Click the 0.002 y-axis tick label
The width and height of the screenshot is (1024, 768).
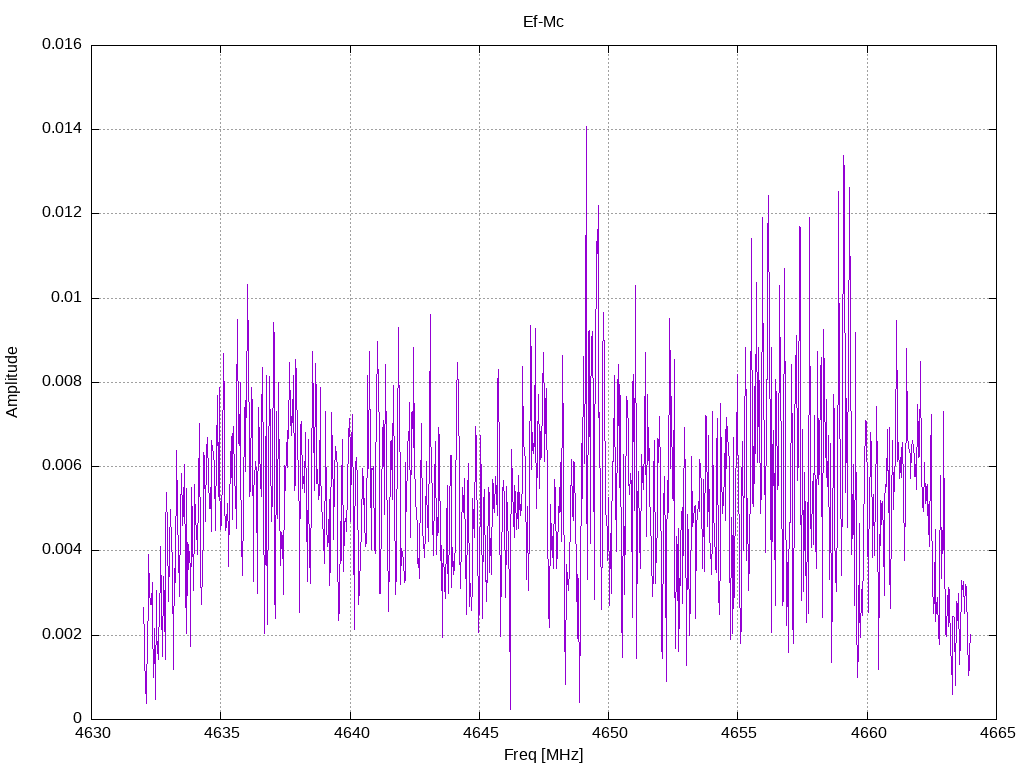(62, 635)
